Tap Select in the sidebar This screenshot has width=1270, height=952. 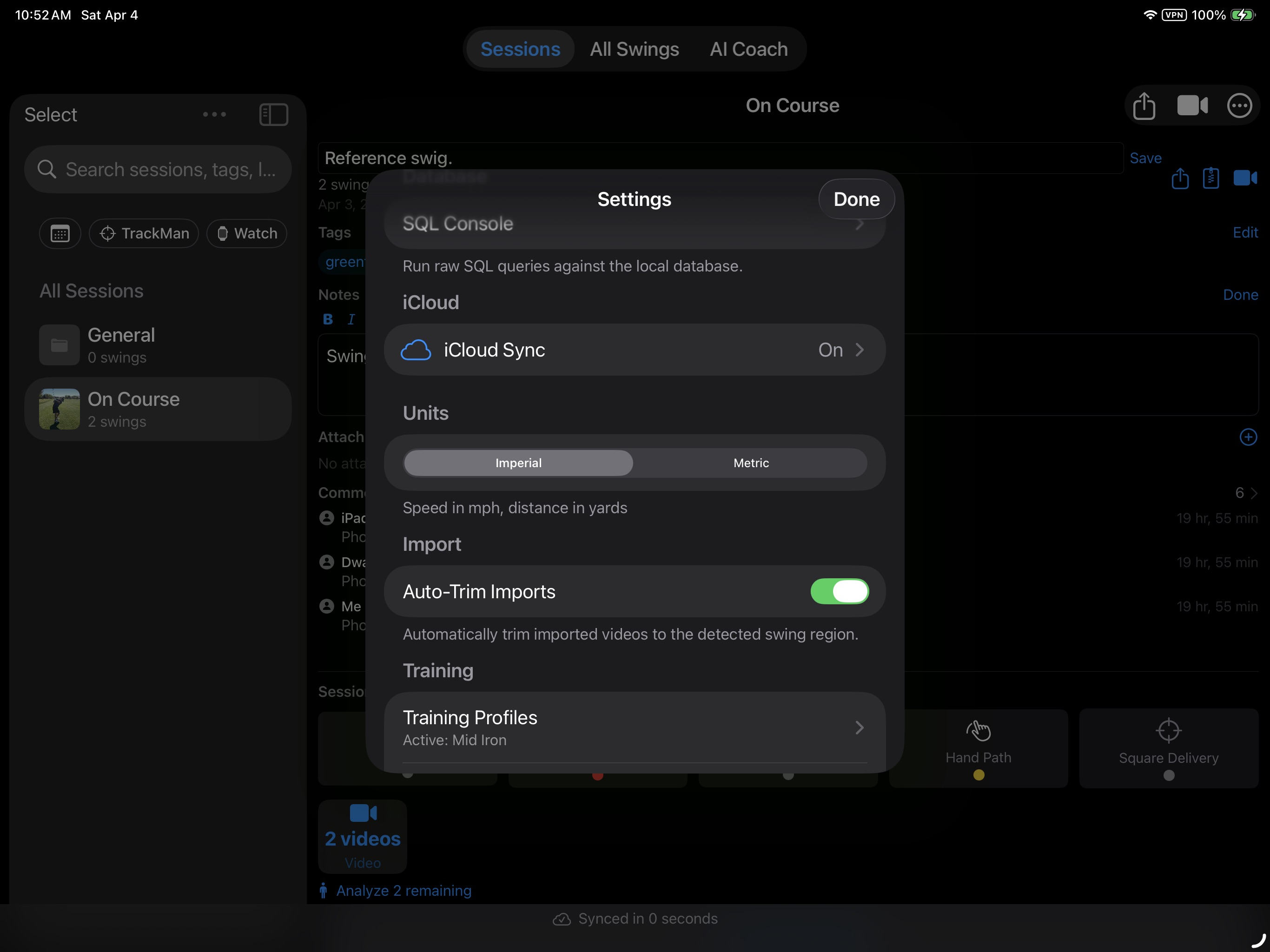coord(51,114)
